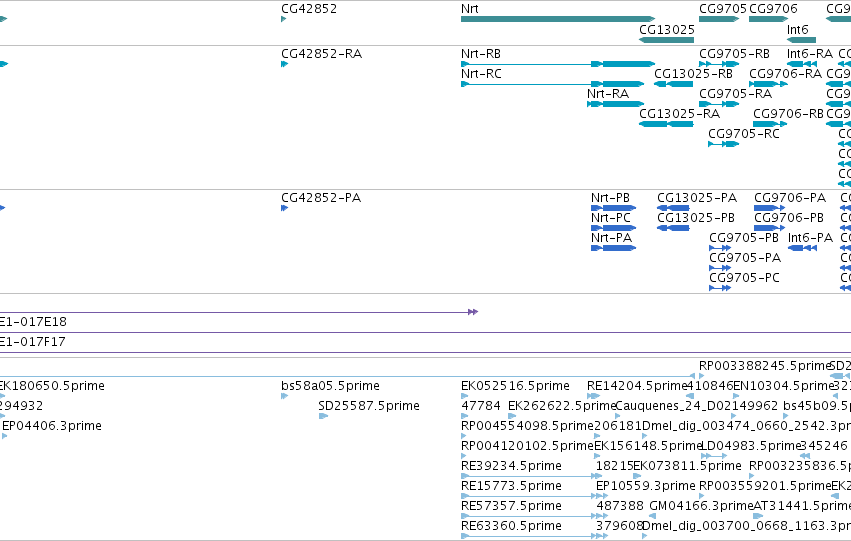The image size is (851, 541).
Task: Click the Nrt-PB protein feature
Action: click(x=613, y=208)
